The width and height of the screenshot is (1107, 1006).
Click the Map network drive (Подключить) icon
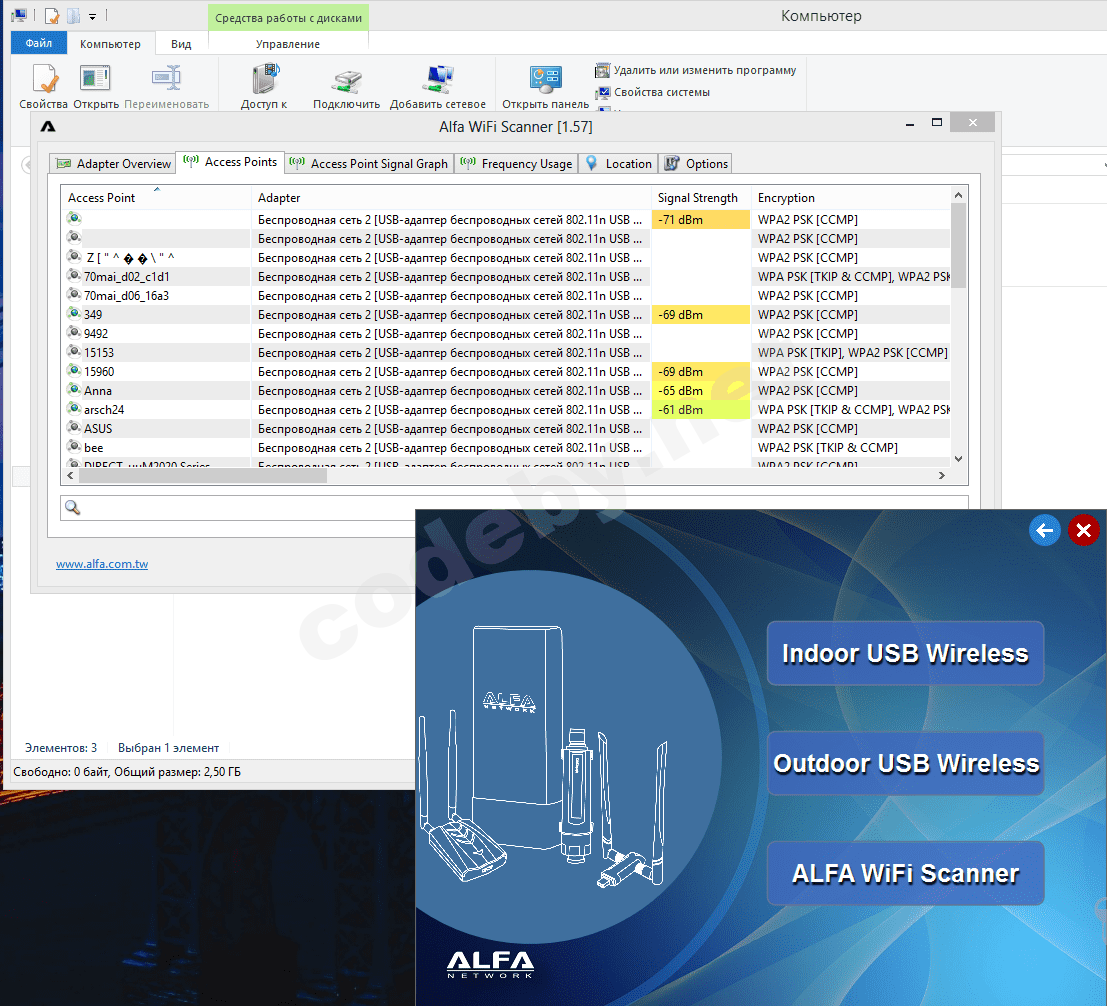pos(346,80)
